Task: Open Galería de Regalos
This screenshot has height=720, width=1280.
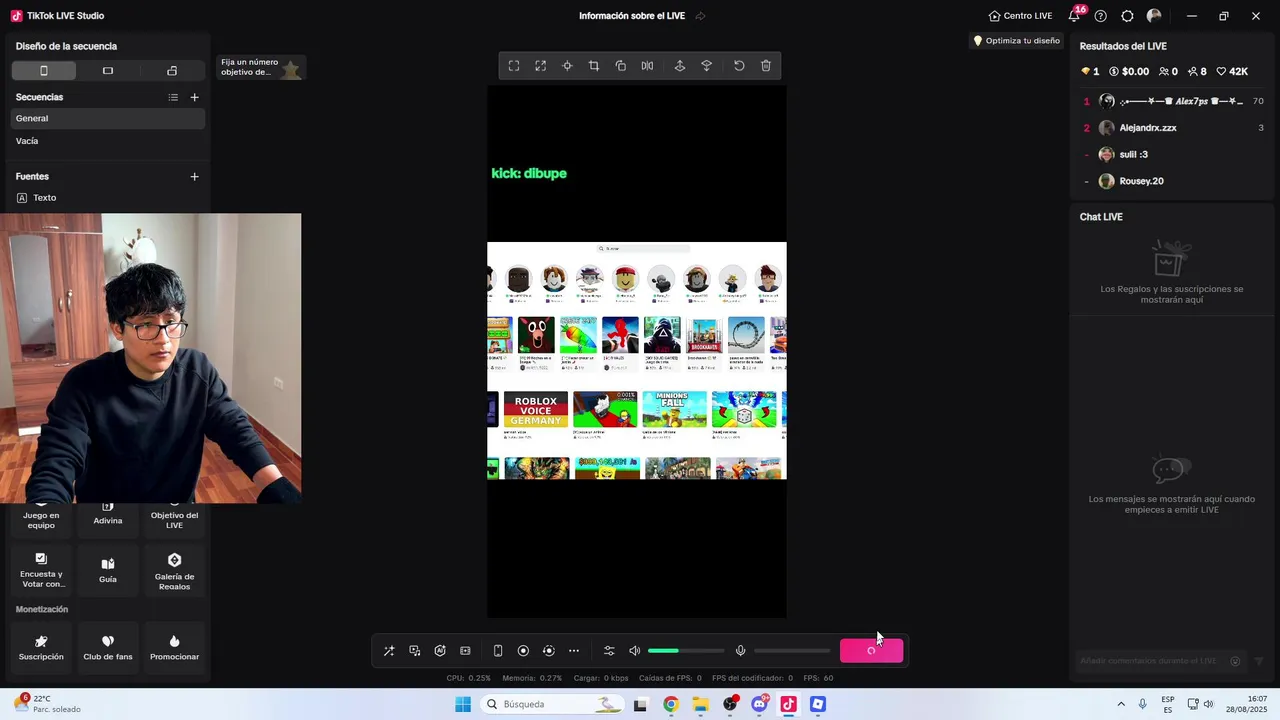Action: (174, 571)
